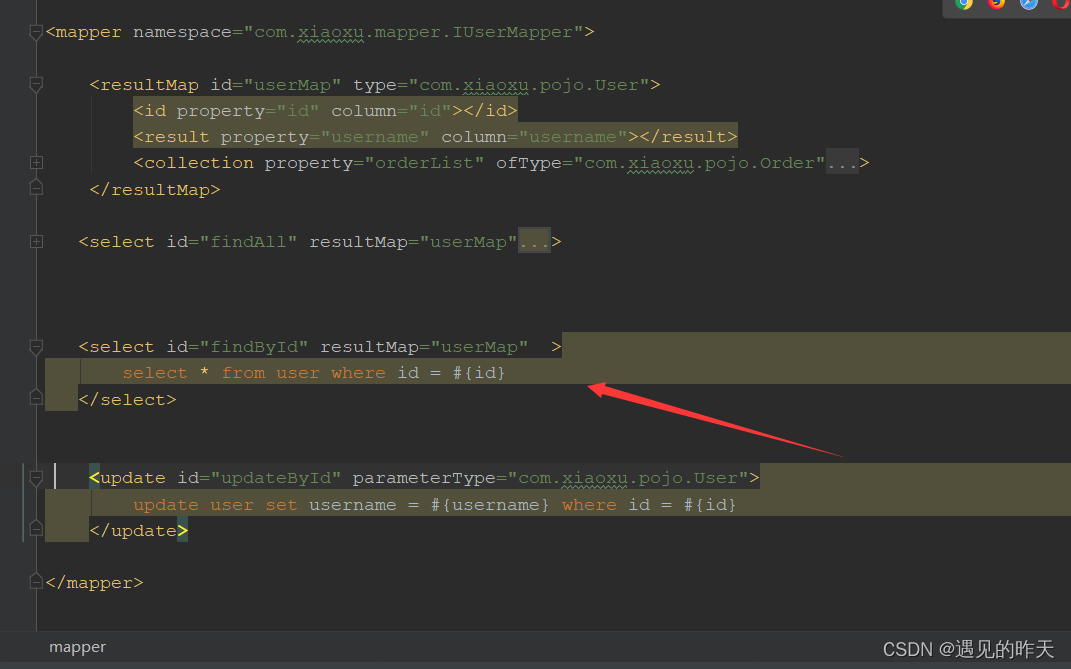Click the parameterType "com.xiaoxu.pojo.User" value

pyautogui.click(x=628, y=478)
